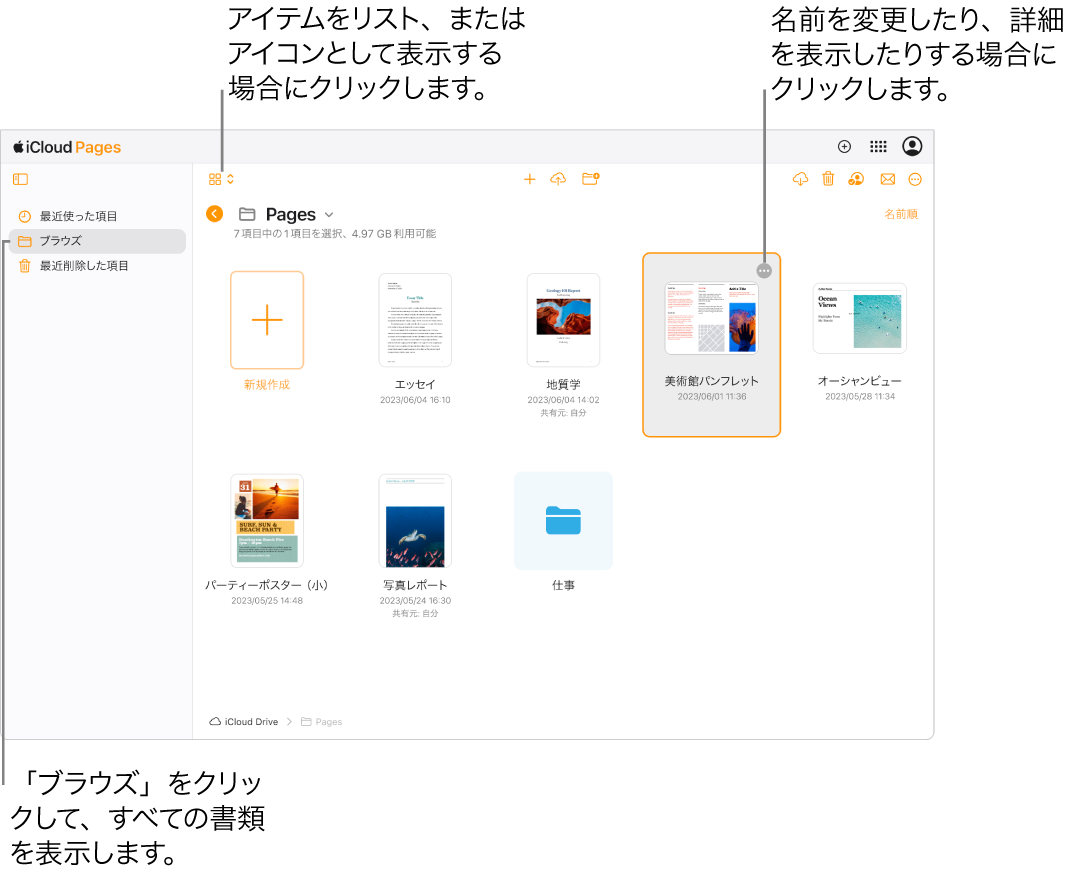Click Pages in the bottom breadcrumb
1079x873 pixels.
321,722
